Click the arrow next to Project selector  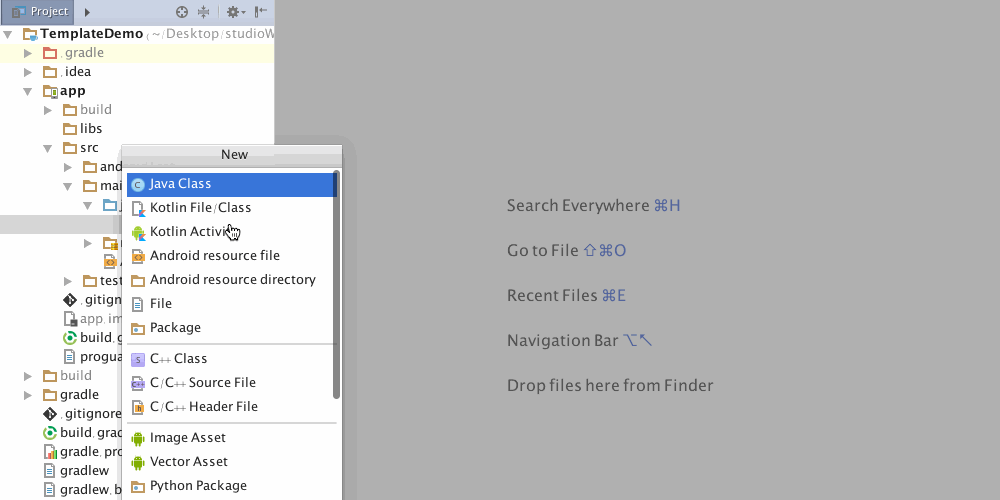(87, 12)
